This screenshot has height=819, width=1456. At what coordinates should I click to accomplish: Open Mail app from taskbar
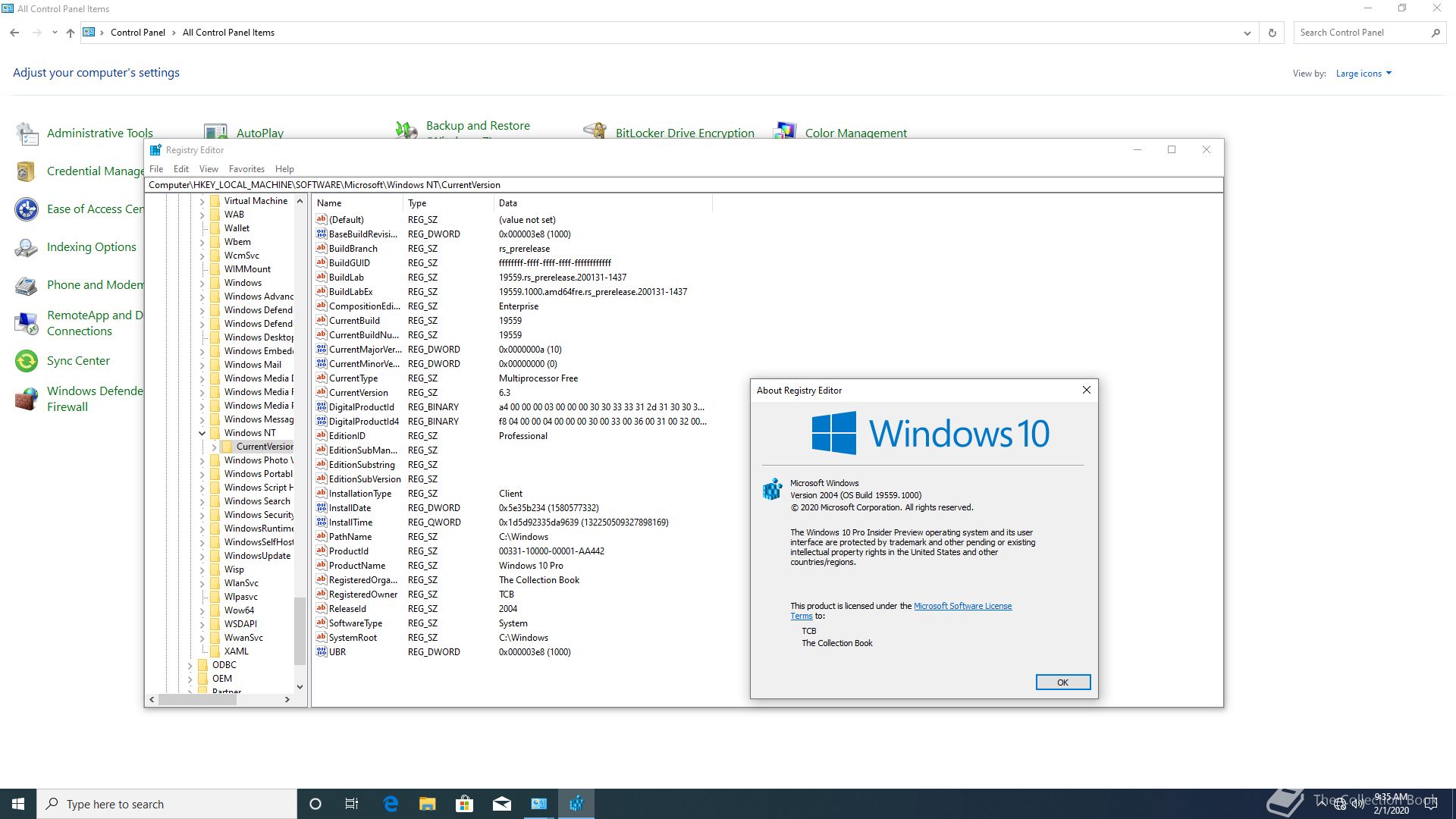[502, 804]
